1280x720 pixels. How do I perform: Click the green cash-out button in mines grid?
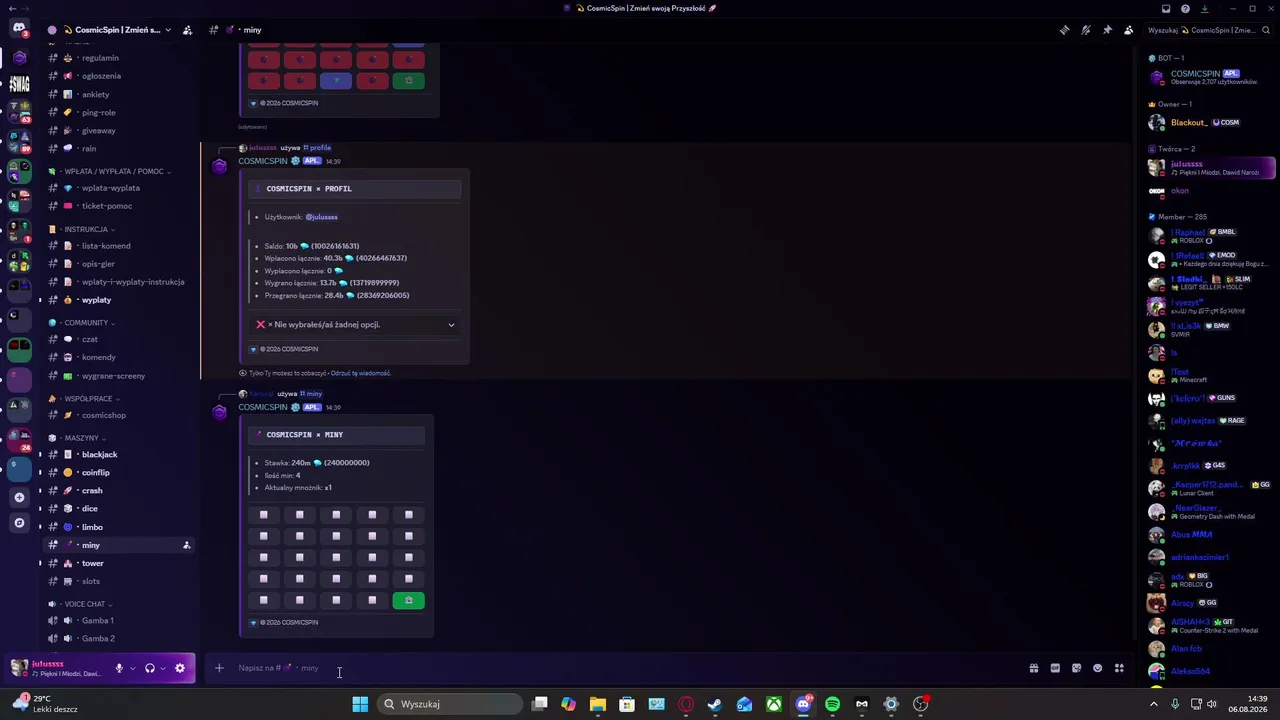(408, 600)
